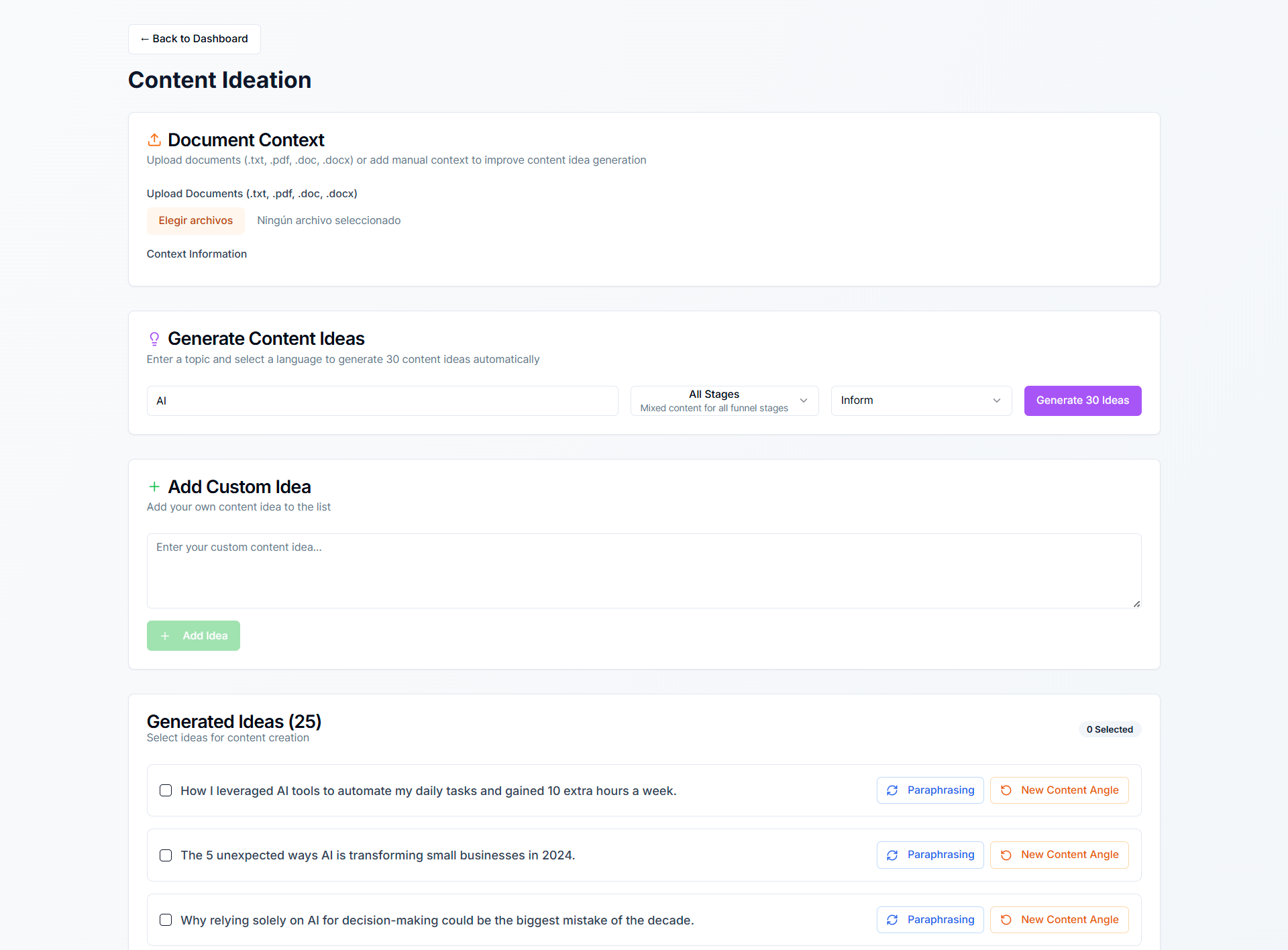Go back via Back to Dashboard button

tap(195, 39)
